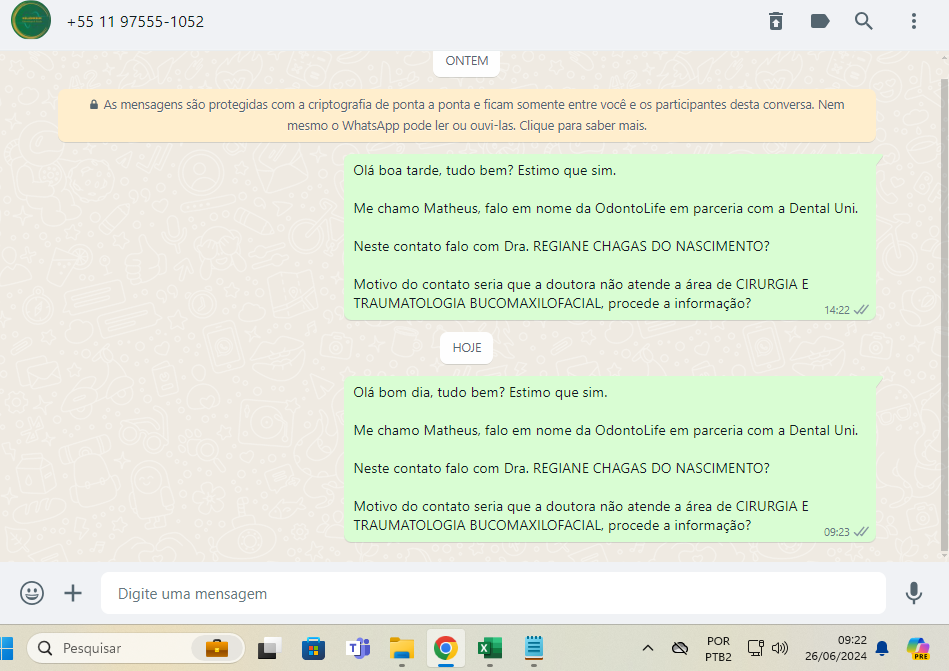Open Task View from the taskbar
This screenshot has height=671, width=949.
click(x=269, y=648)
